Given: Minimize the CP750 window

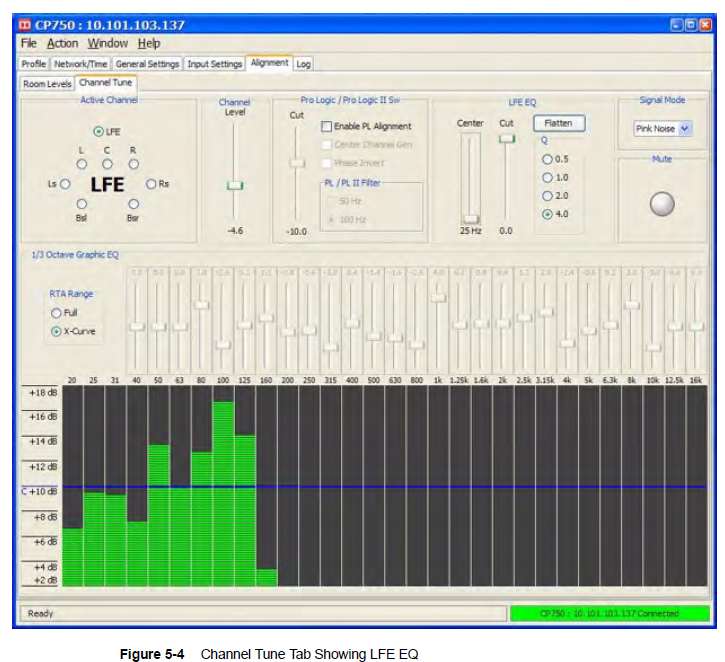Looking at the screenshot, I should (676, 25).
